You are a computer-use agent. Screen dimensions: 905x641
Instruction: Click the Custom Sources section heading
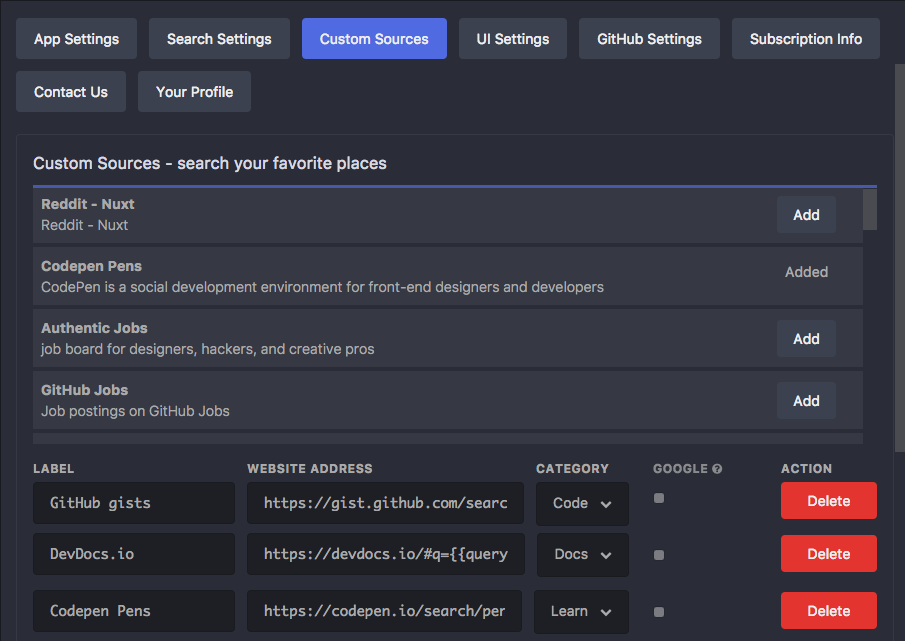[210, 163]
